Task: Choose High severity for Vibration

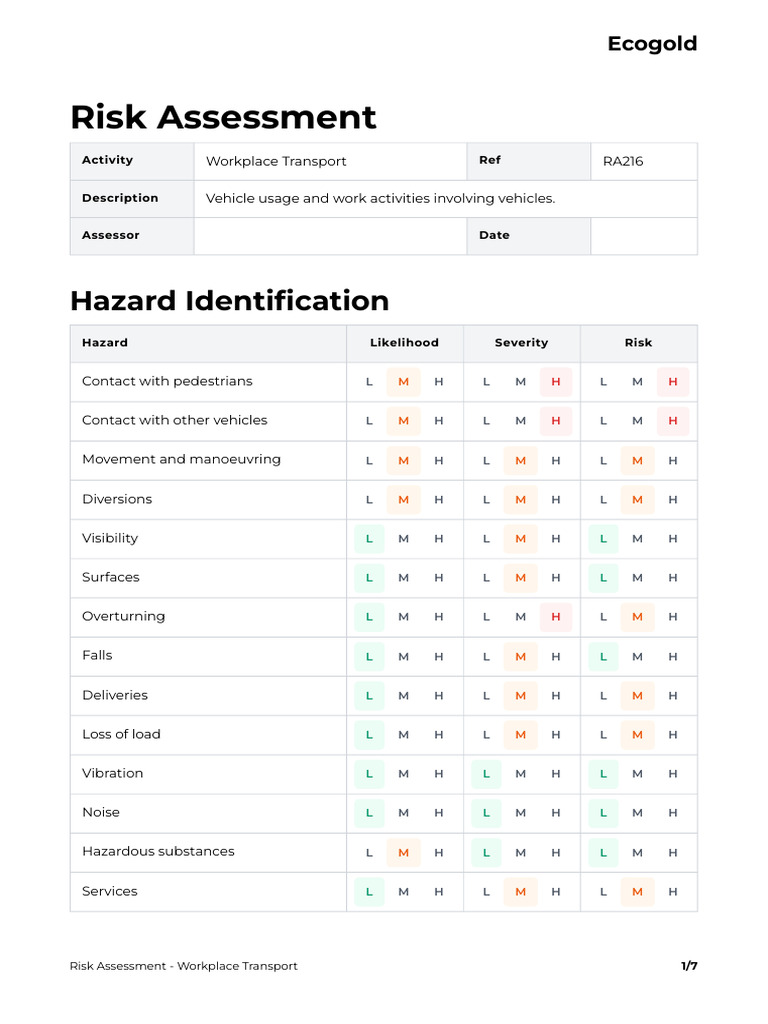Action: coord(556,774)
